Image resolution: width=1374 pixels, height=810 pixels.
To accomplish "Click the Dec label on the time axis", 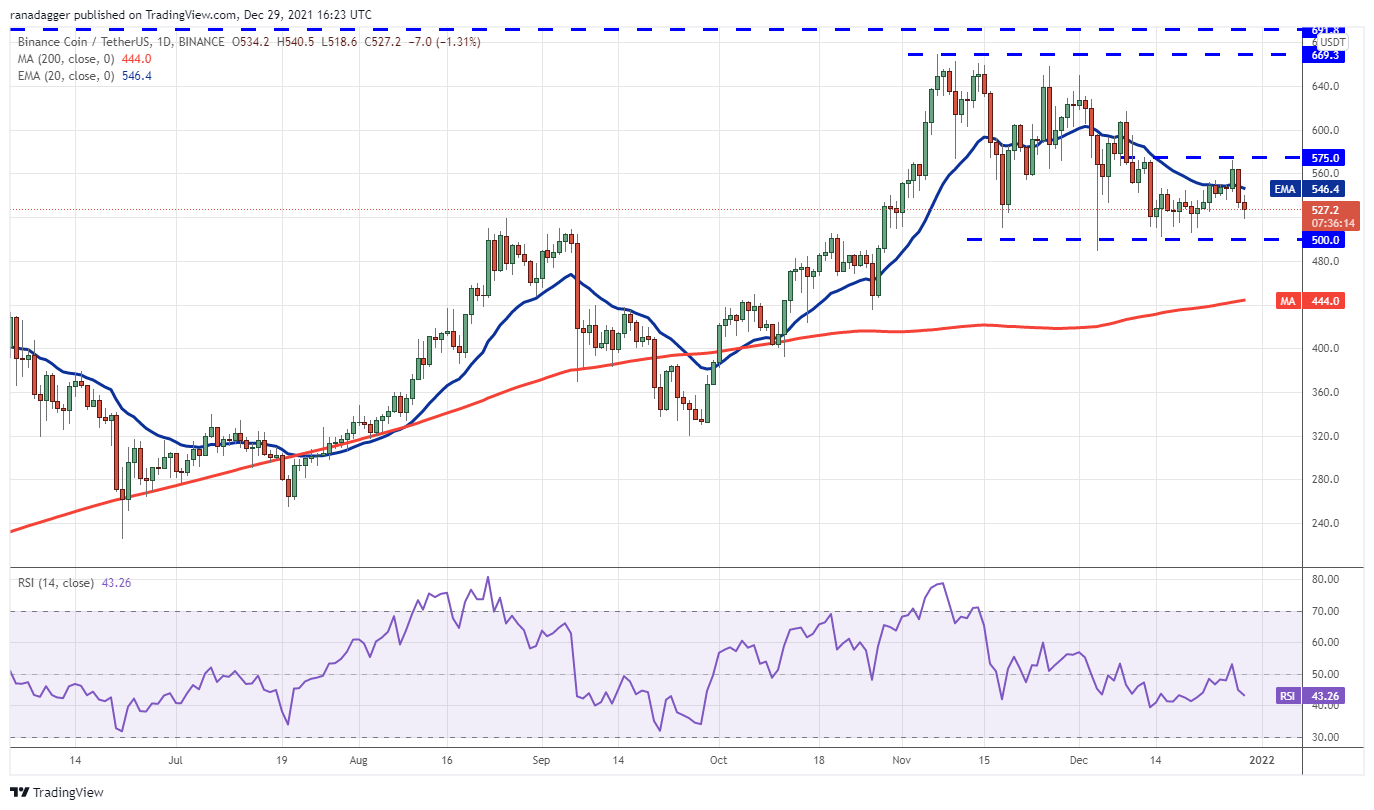I will coord(1079,760).
